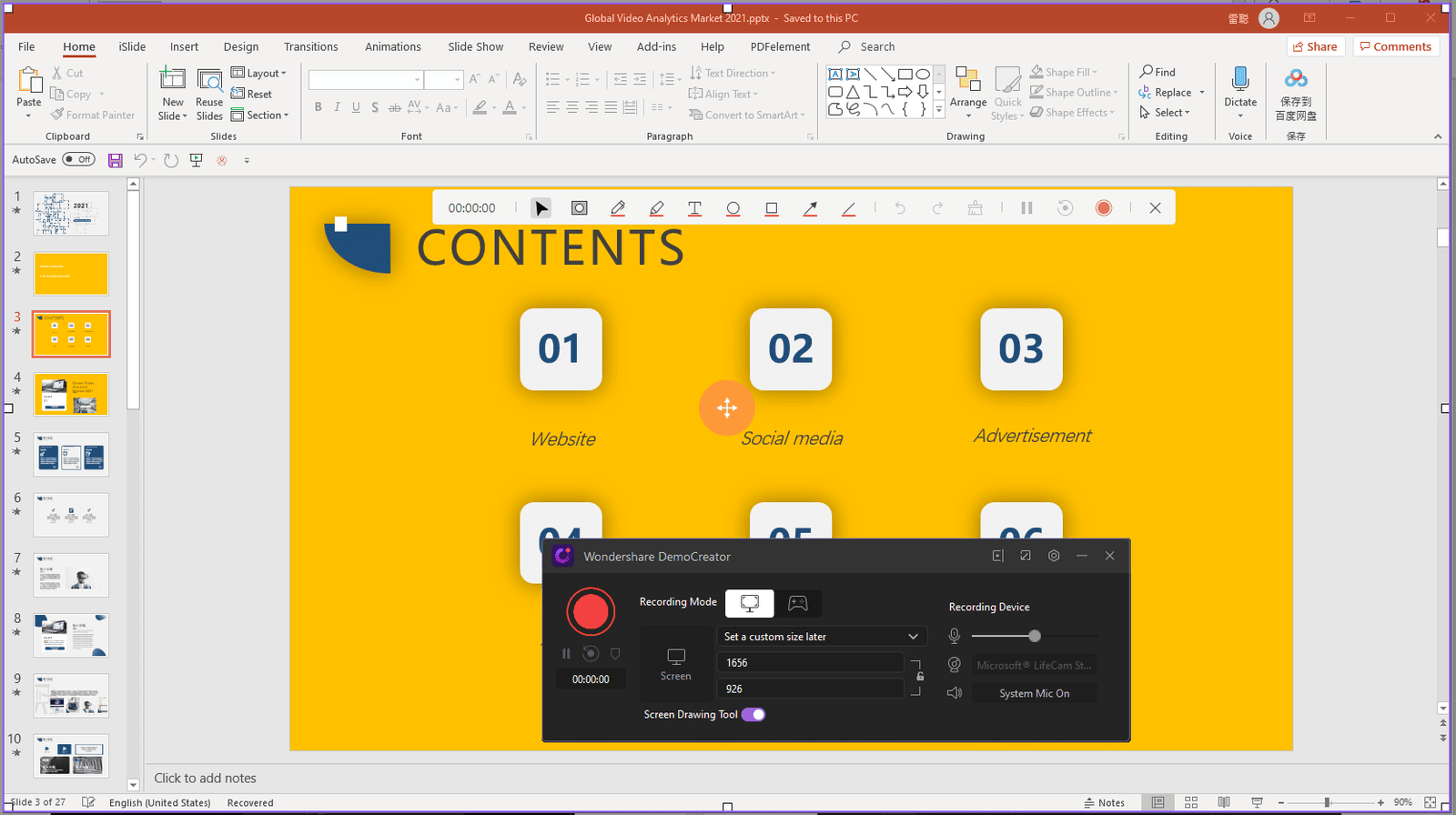Adjust the microphone volume slider
Screen dimensions: 1456x815
point(1034,636)
